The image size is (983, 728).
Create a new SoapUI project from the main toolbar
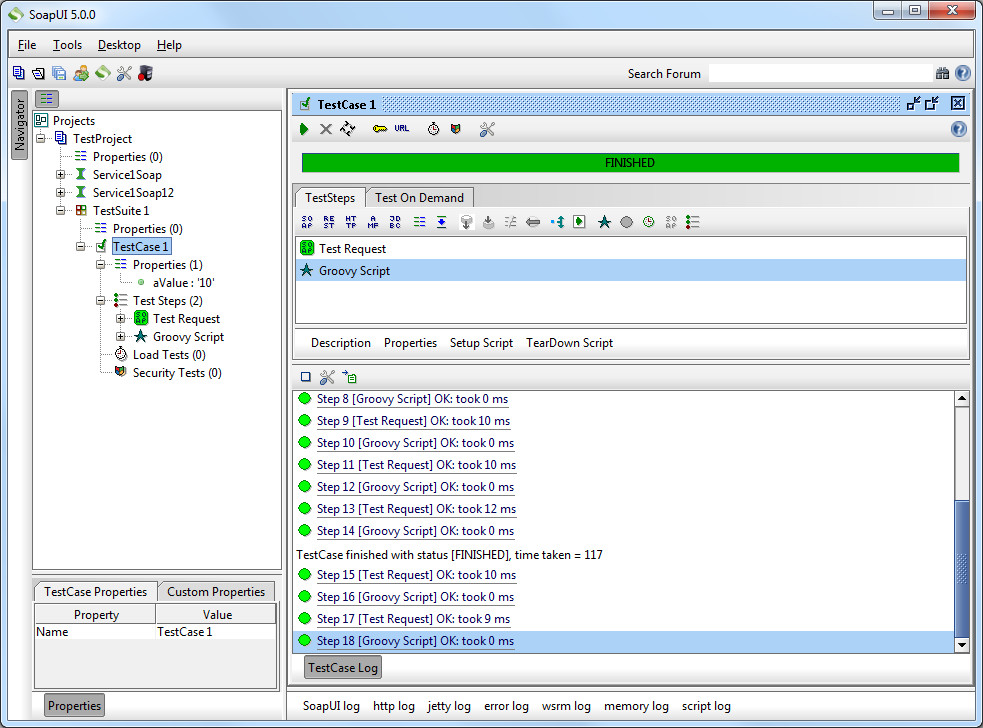19,73
